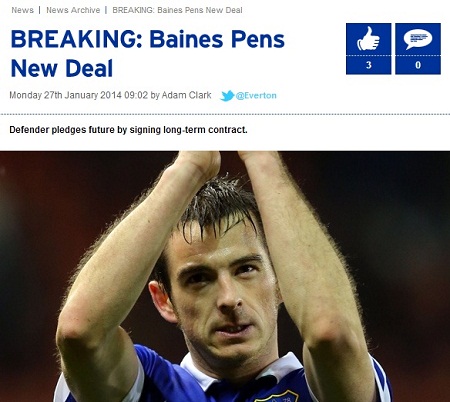Click the comment count number 0
450x402 pixels.
(418, 65)
